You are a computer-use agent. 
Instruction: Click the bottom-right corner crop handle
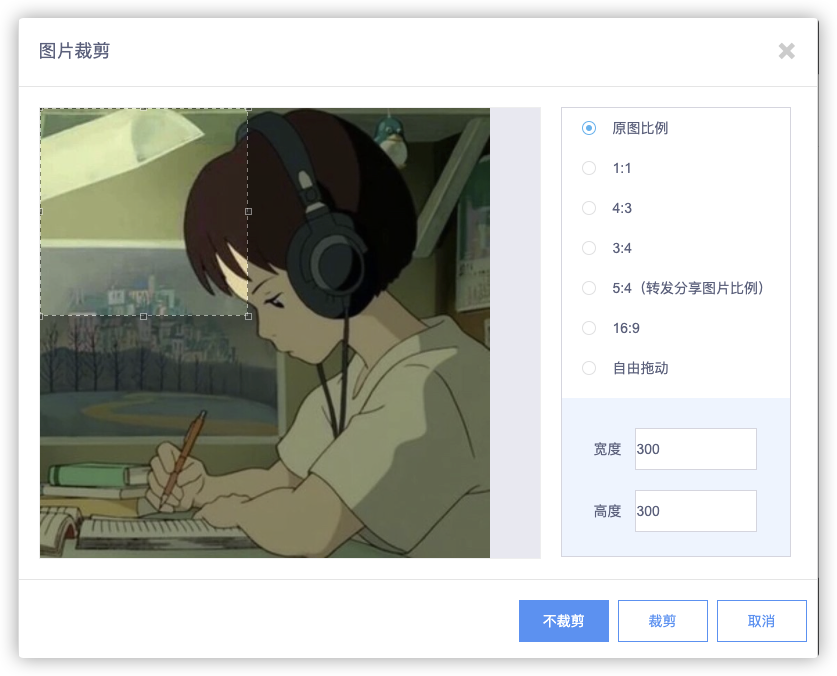(248, 317)
